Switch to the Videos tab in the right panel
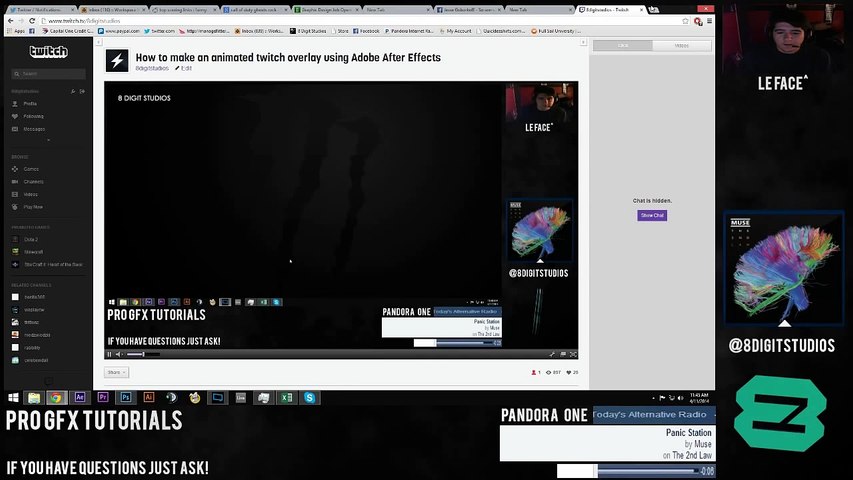This screenshot has height=480, width=853. 682,46
